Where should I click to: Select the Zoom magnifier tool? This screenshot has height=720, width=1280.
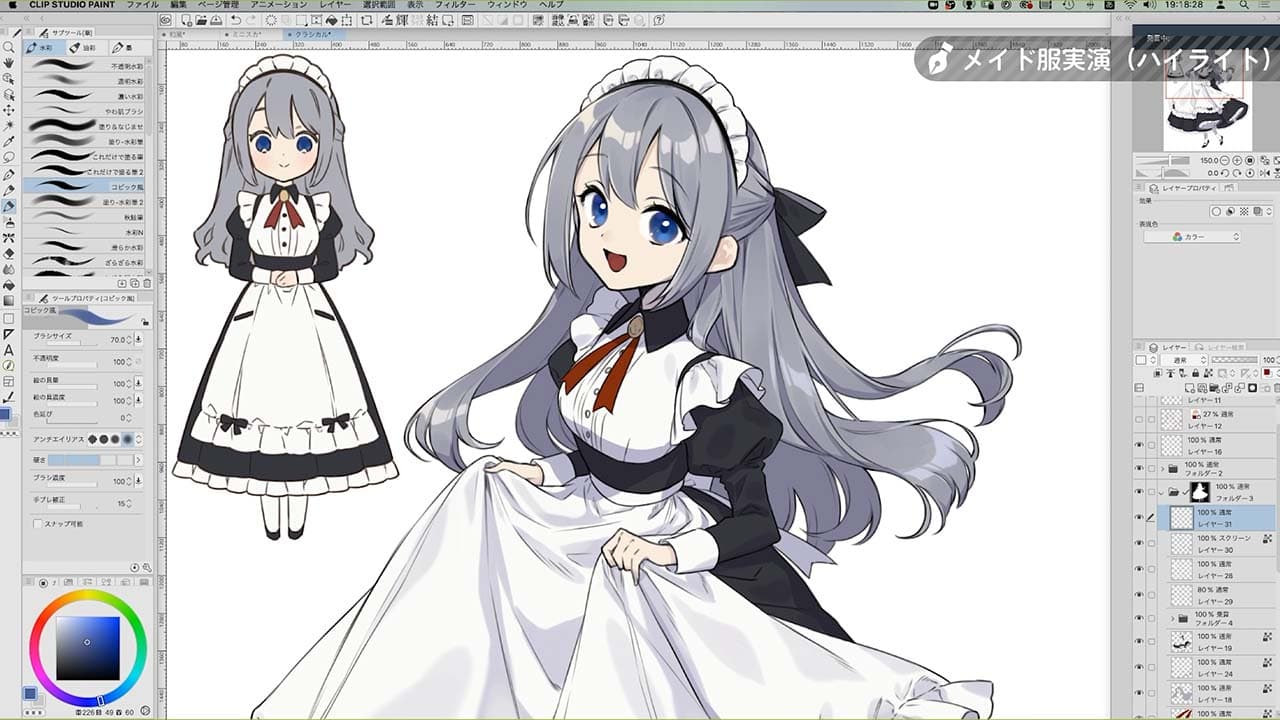click(x=9, y=47)
